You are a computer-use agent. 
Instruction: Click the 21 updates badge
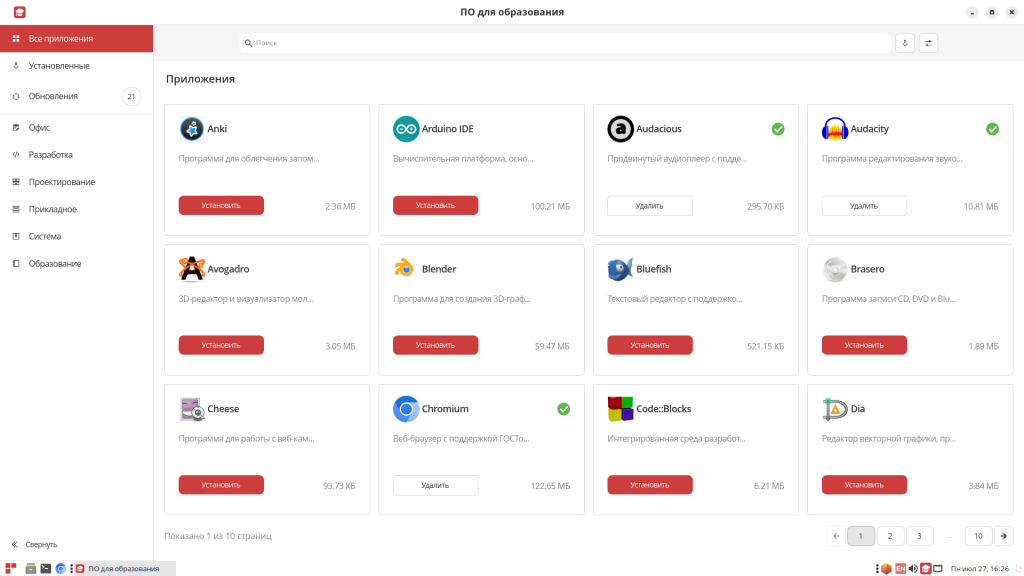pyautogui.click(x=131, y=96)
